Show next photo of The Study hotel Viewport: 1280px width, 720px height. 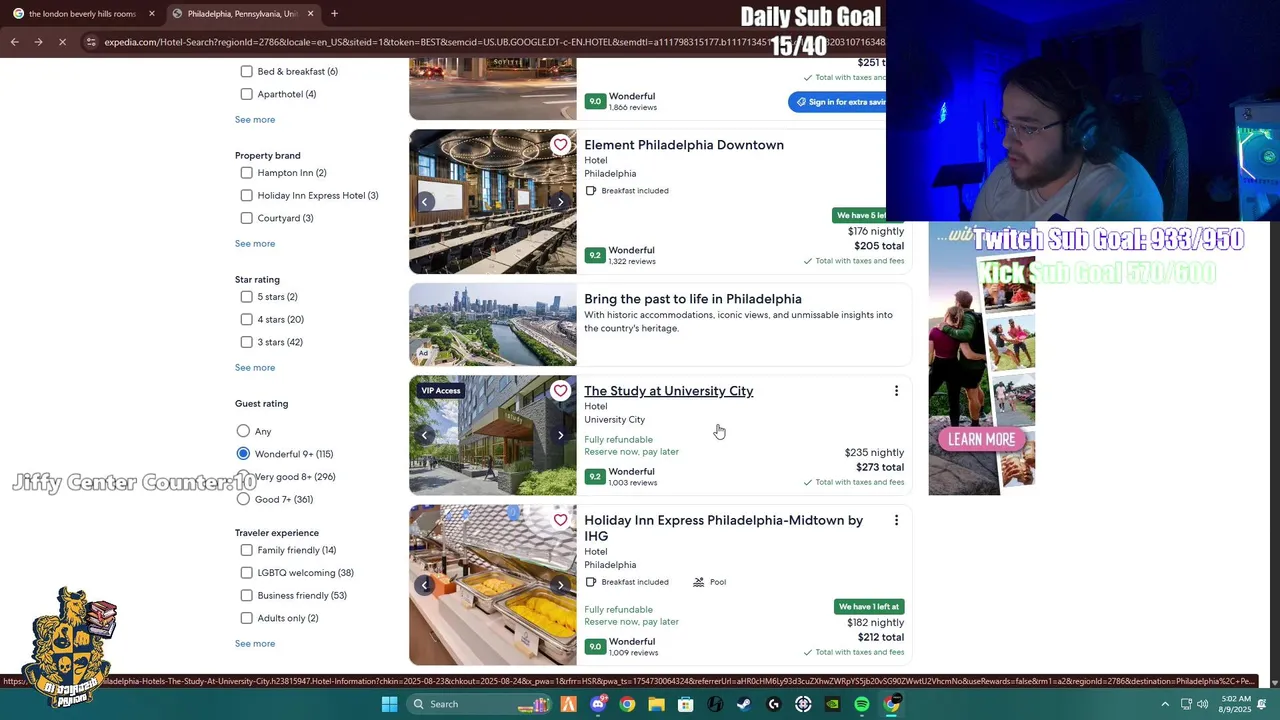pyautogui.click(x=560, y=435)
